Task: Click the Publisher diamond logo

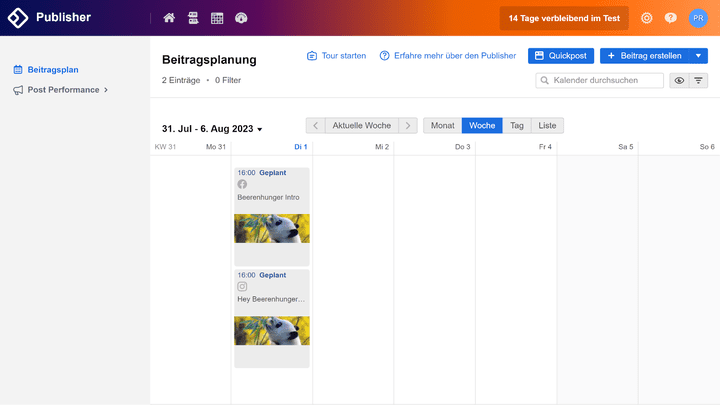Action: 18,18
